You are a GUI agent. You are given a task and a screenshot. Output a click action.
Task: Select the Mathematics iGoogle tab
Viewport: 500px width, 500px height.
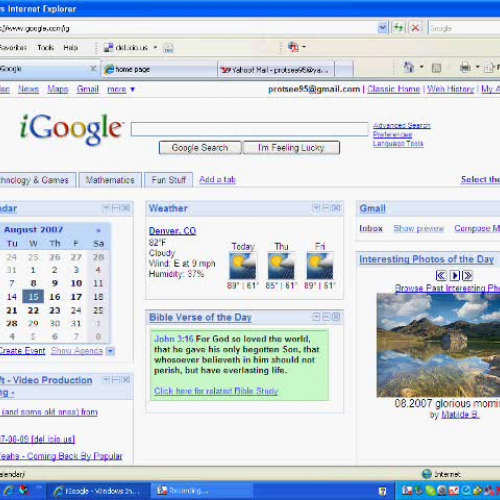pos(110,180)
